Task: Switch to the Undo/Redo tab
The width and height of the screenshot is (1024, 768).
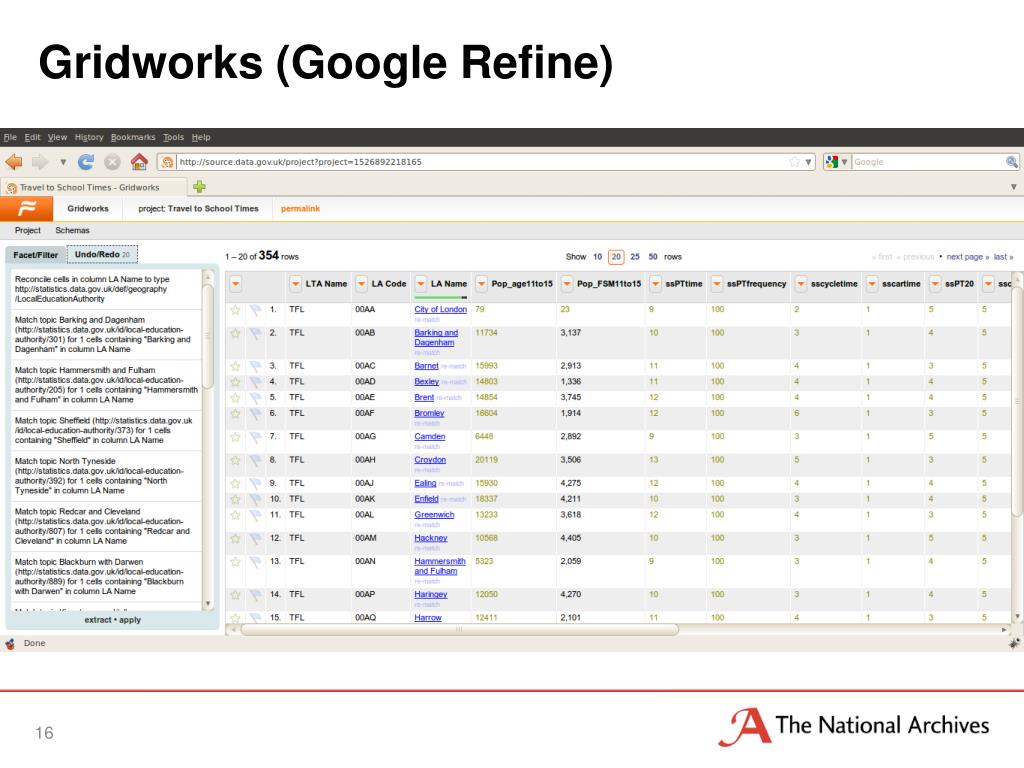Action: click(103, 254)
